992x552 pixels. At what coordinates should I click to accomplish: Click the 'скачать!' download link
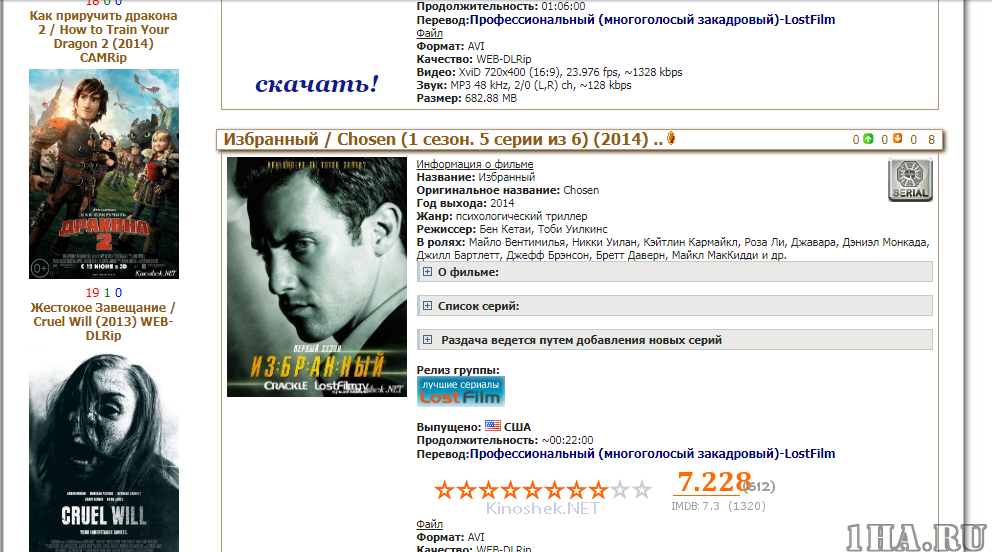click(x=316, y=83)
